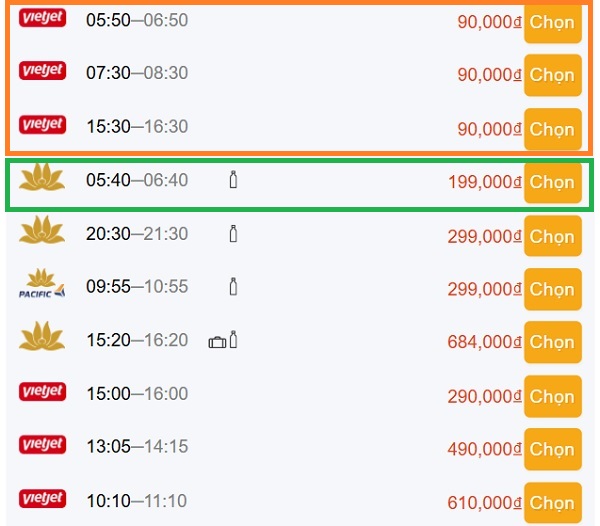The image size is (600, 526).
Task: Click Pacific Airlines logo for 09:55 flight
Action: [42, 285]
